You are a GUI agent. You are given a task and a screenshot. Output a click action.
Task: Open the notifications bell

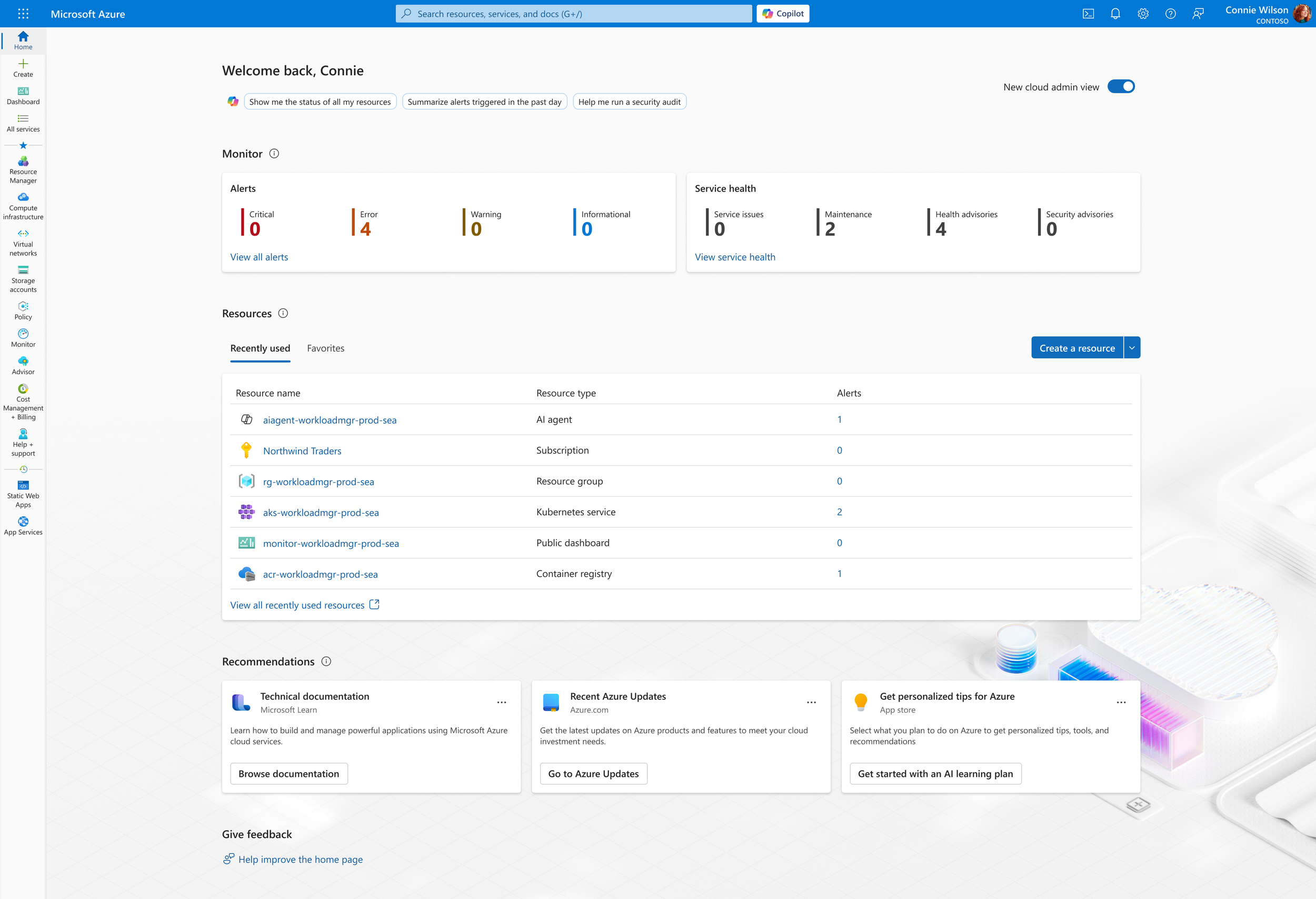[1115, 14]
